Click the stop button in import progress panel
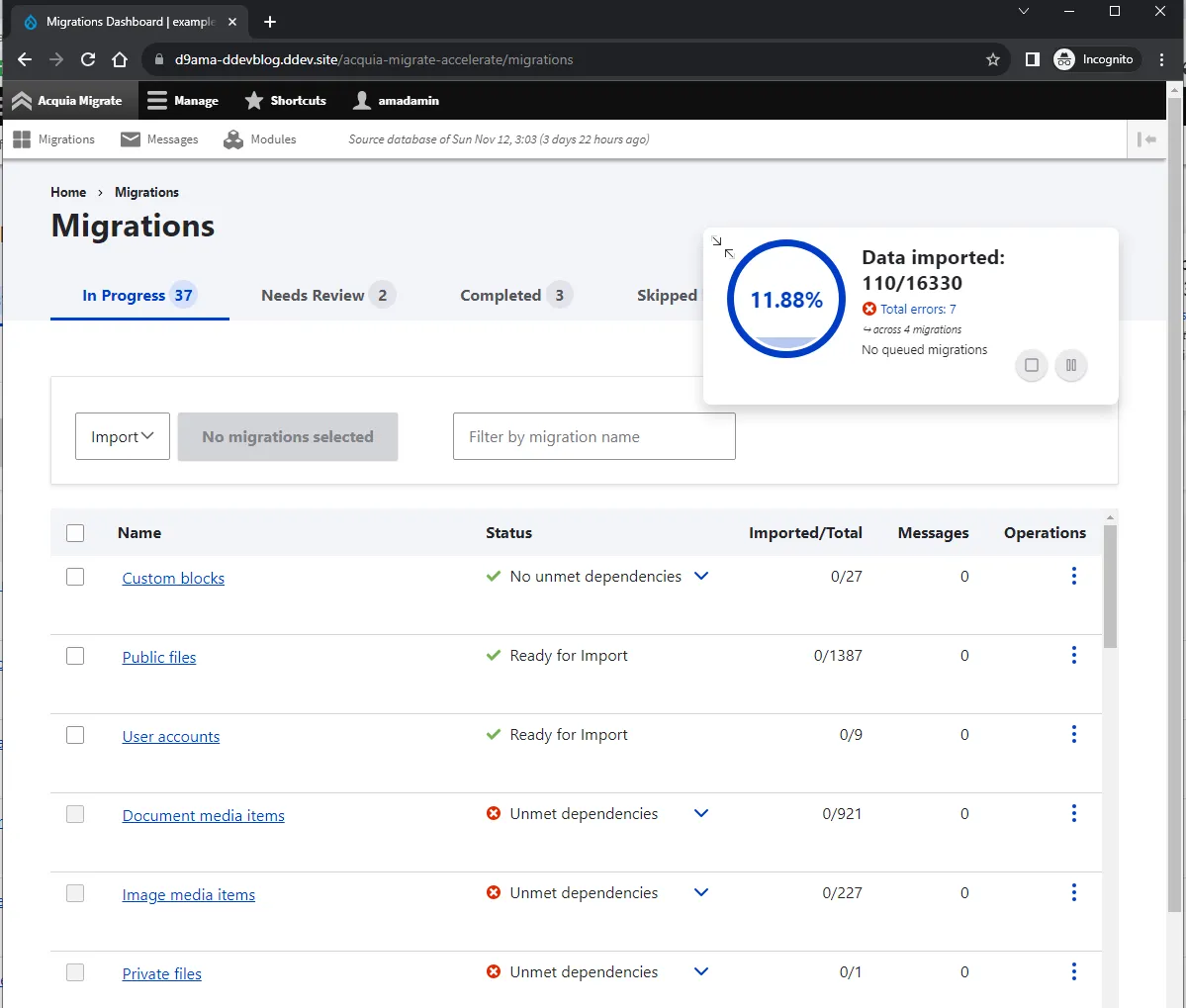The image size is (1186, 1008). [x=1031, y=365]
